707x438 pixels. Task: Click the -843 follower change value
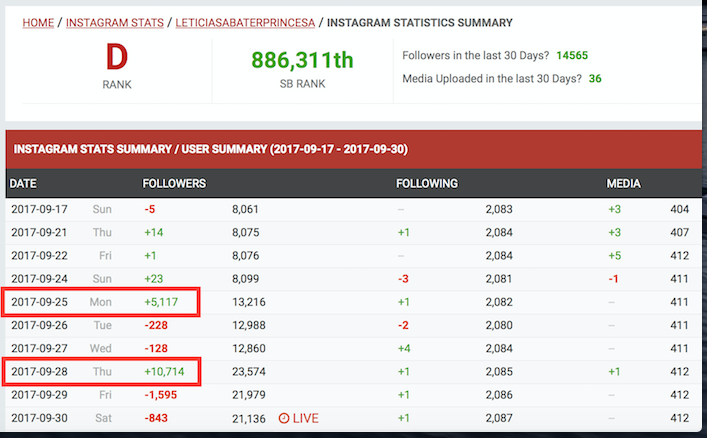pyautogui.click(x=156, y=418)
